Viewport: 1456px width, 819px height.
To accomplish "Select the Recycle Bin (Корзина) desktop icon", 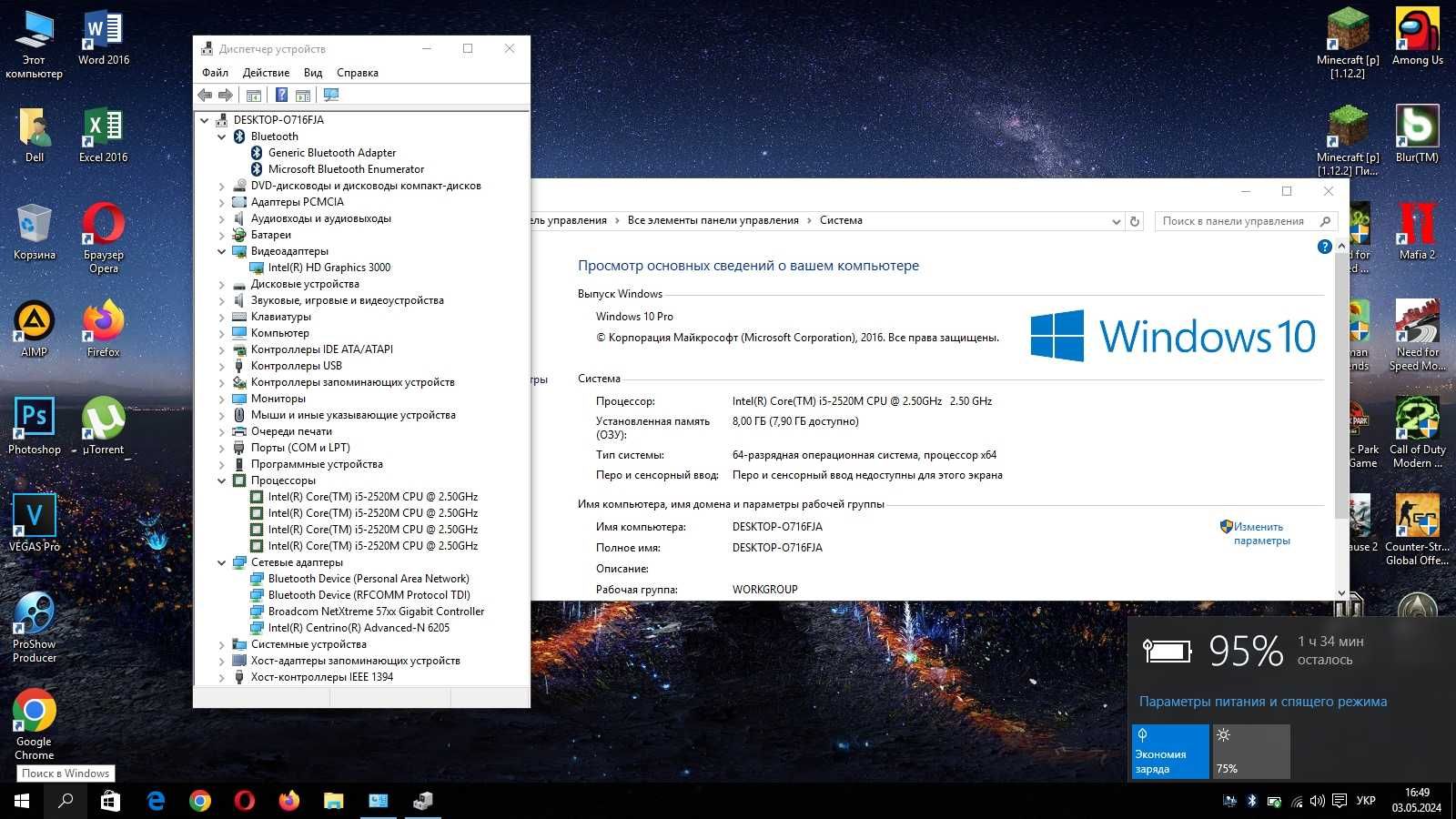I will click(x=35, y=232).
